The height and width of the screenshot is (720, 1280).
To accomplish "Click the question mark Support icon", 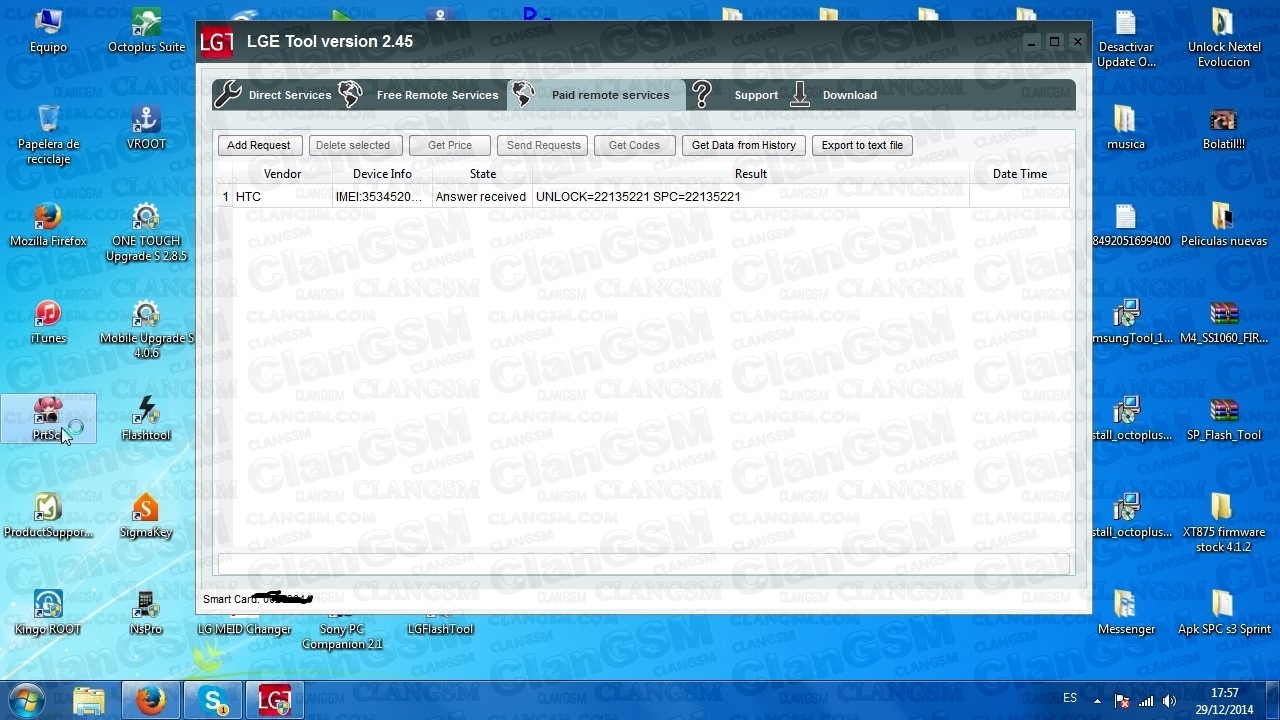I will (x=702, y=94).
